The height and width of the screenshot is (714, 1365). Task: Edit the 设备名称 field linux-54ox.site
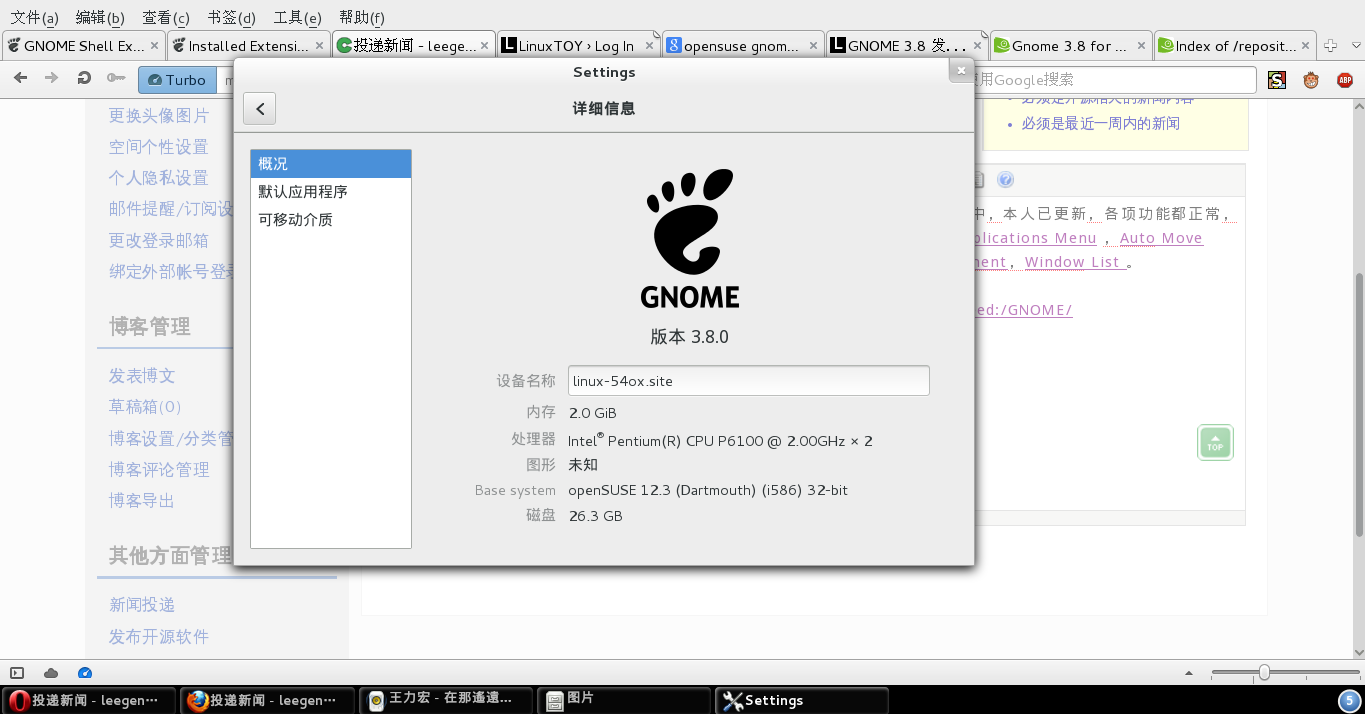pyautogui.click(x=749, y=381)
